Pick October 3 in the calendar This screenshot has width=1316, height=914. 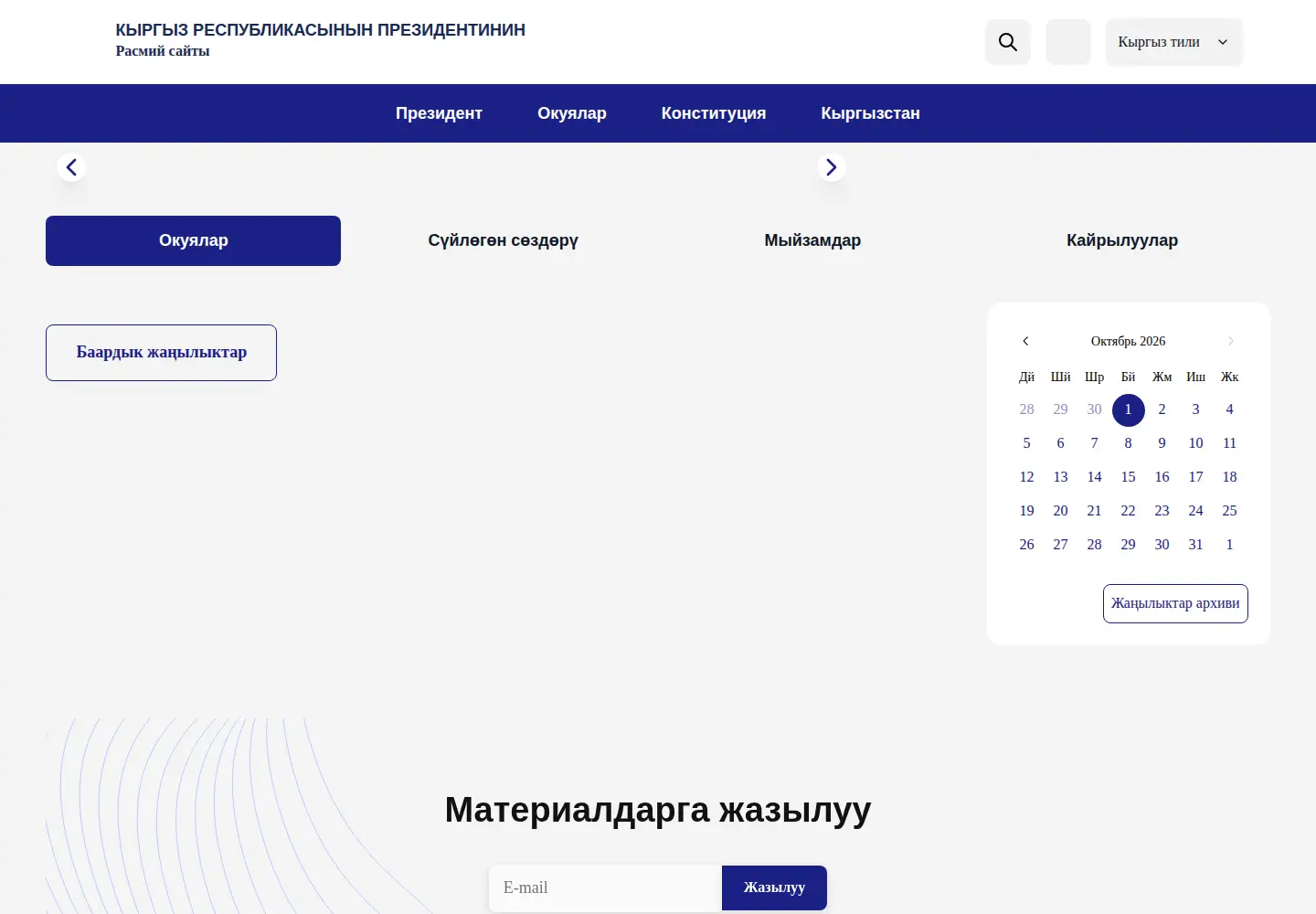coord(1195,409)
